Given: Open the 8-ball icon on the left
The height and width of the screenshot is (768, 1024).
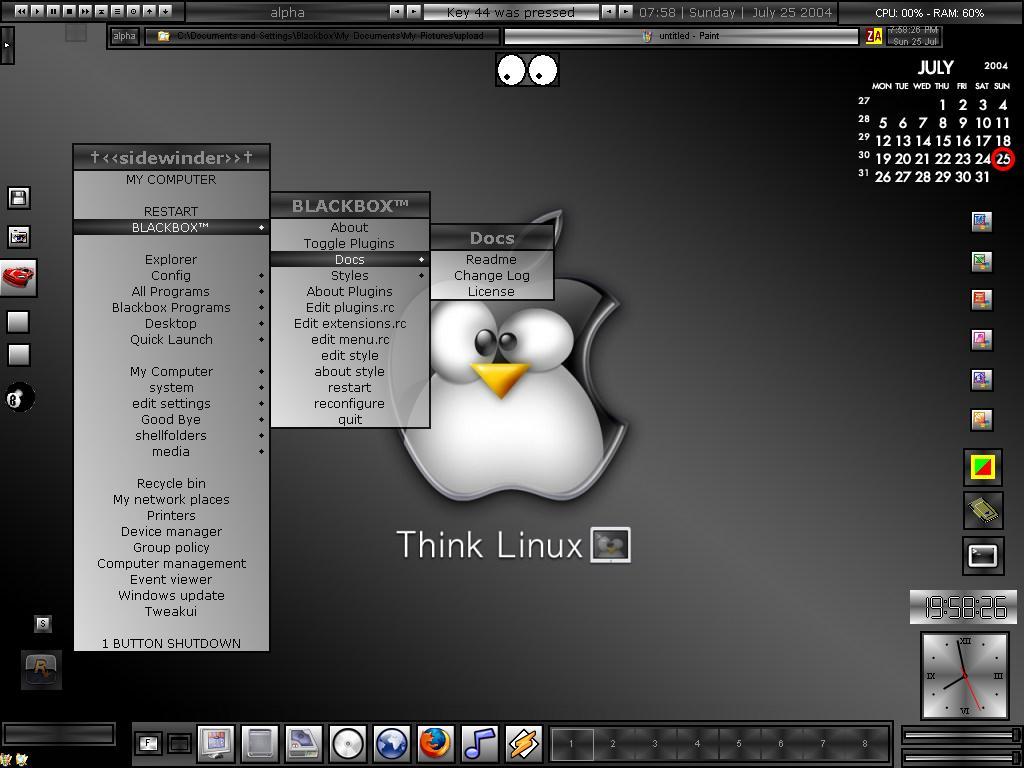Looking at the screenshot, I should 19,397.
